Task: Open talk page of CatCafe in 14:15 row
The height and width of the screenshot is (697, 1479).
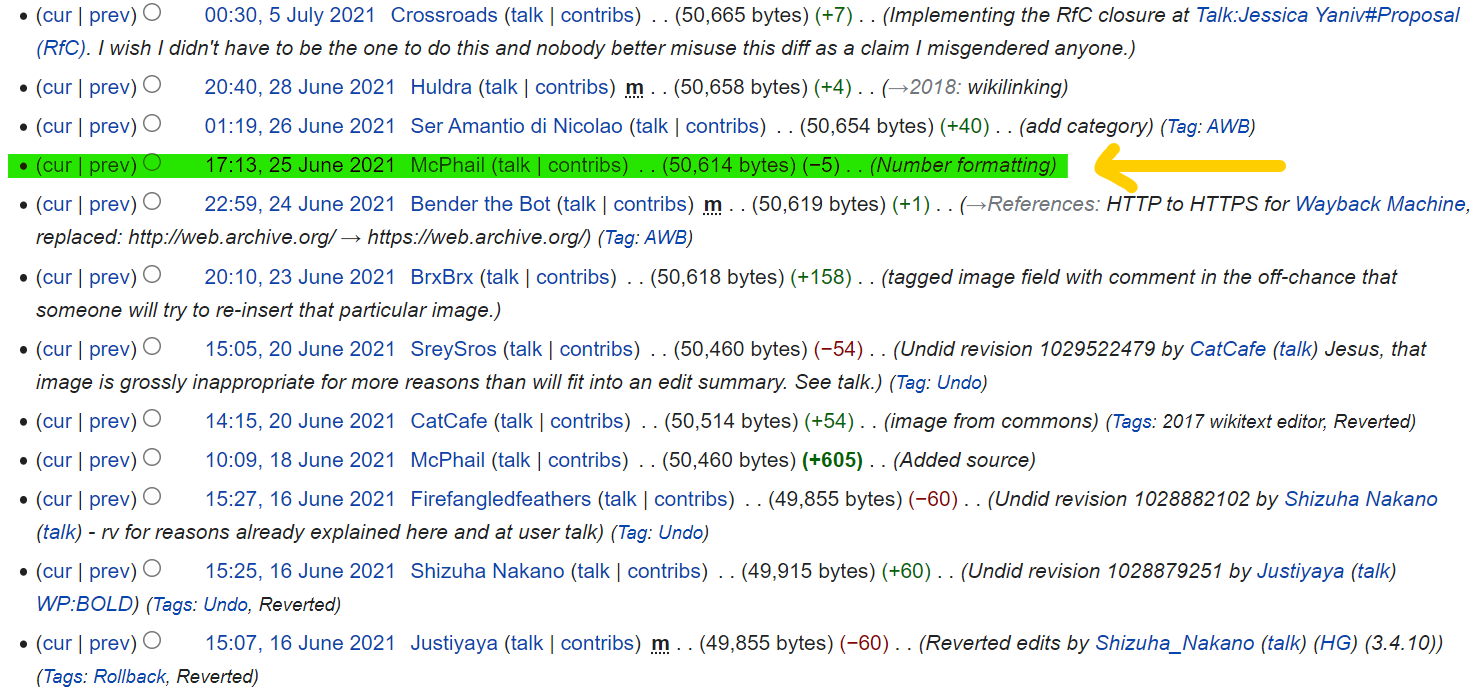Action: [517, 422]
